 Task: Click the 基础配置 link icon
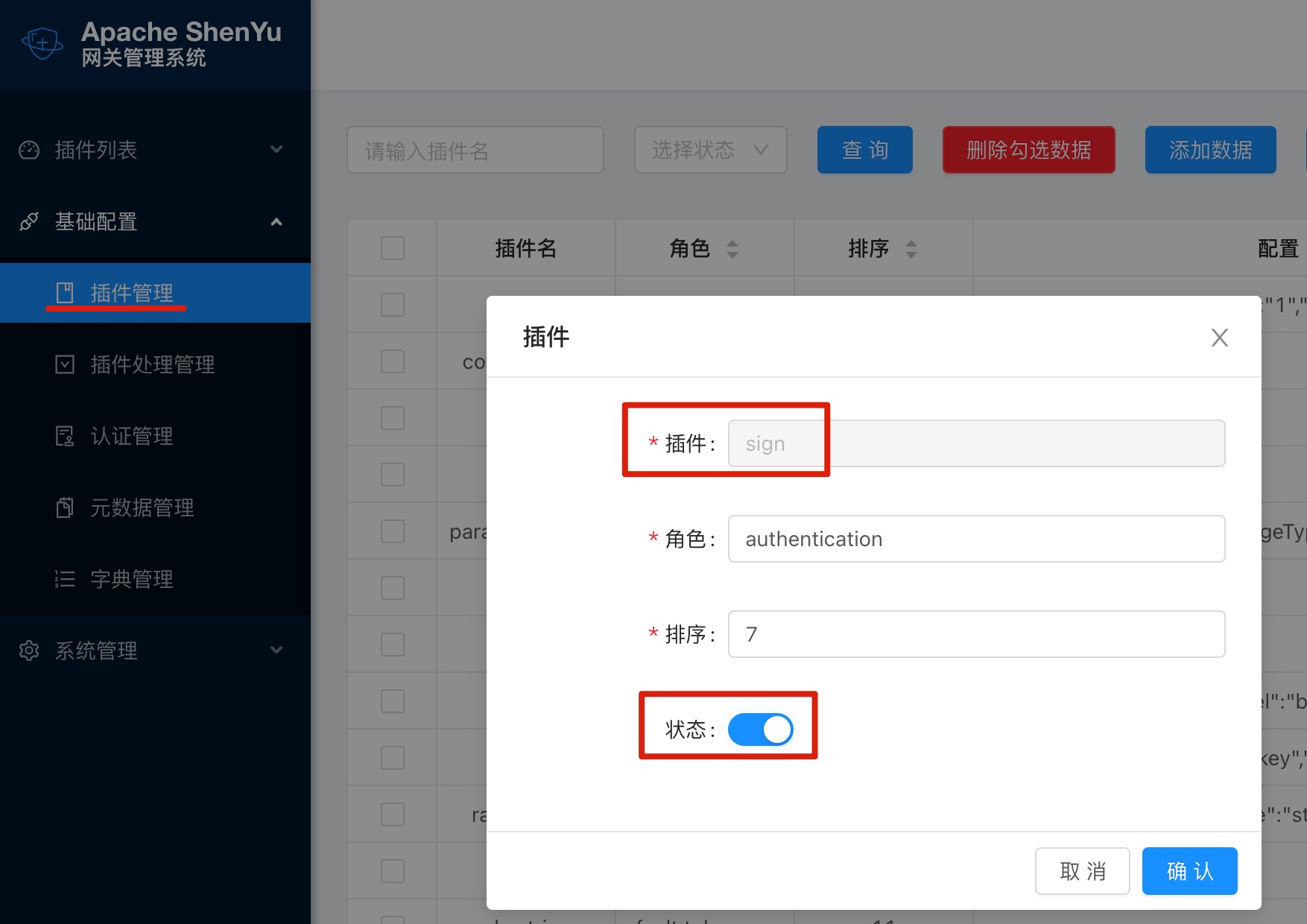(x=28, y=221)
